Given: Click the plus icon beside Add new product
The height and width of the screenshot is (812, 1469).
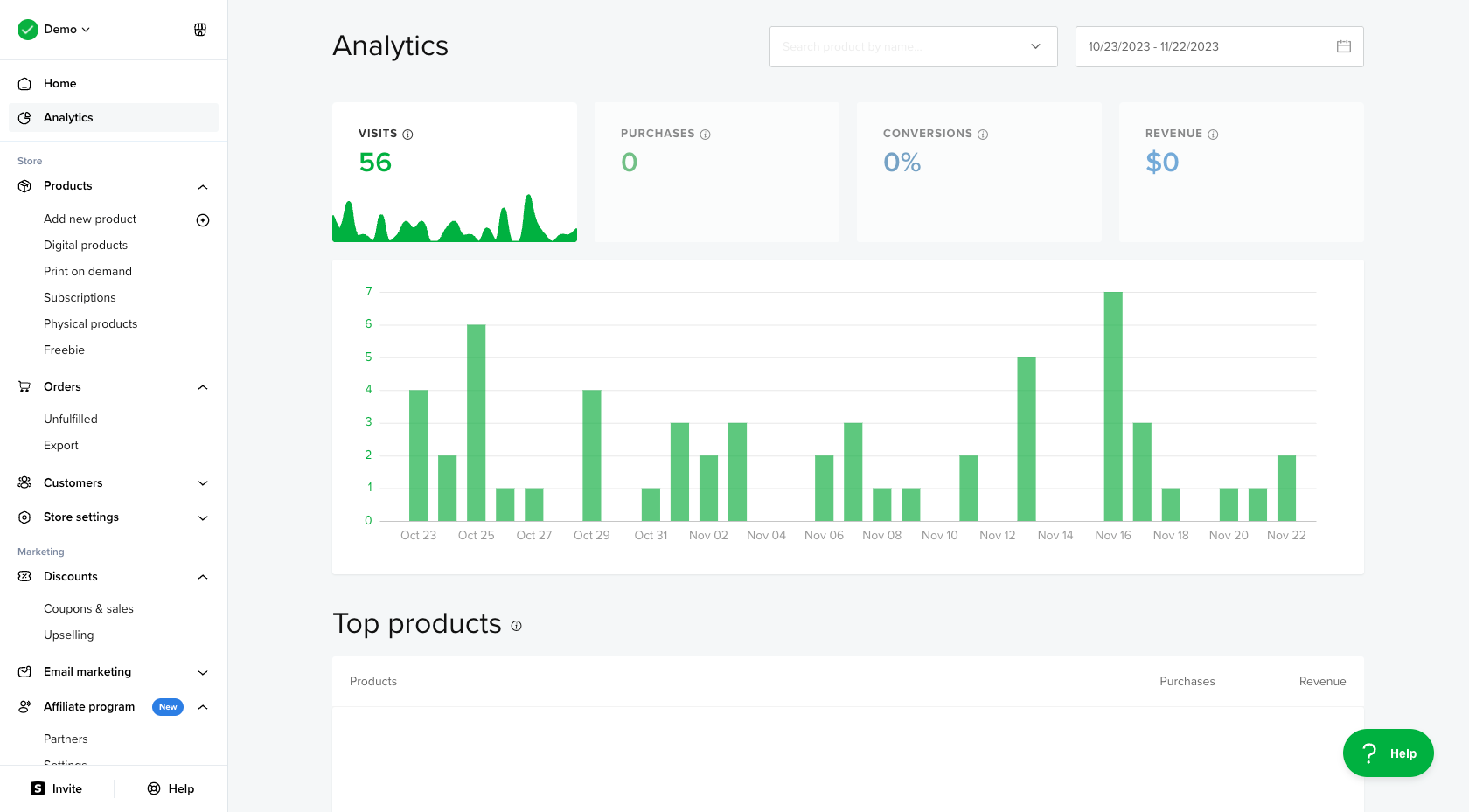Looking at the screenshot, I should click(x=203, y=220).
